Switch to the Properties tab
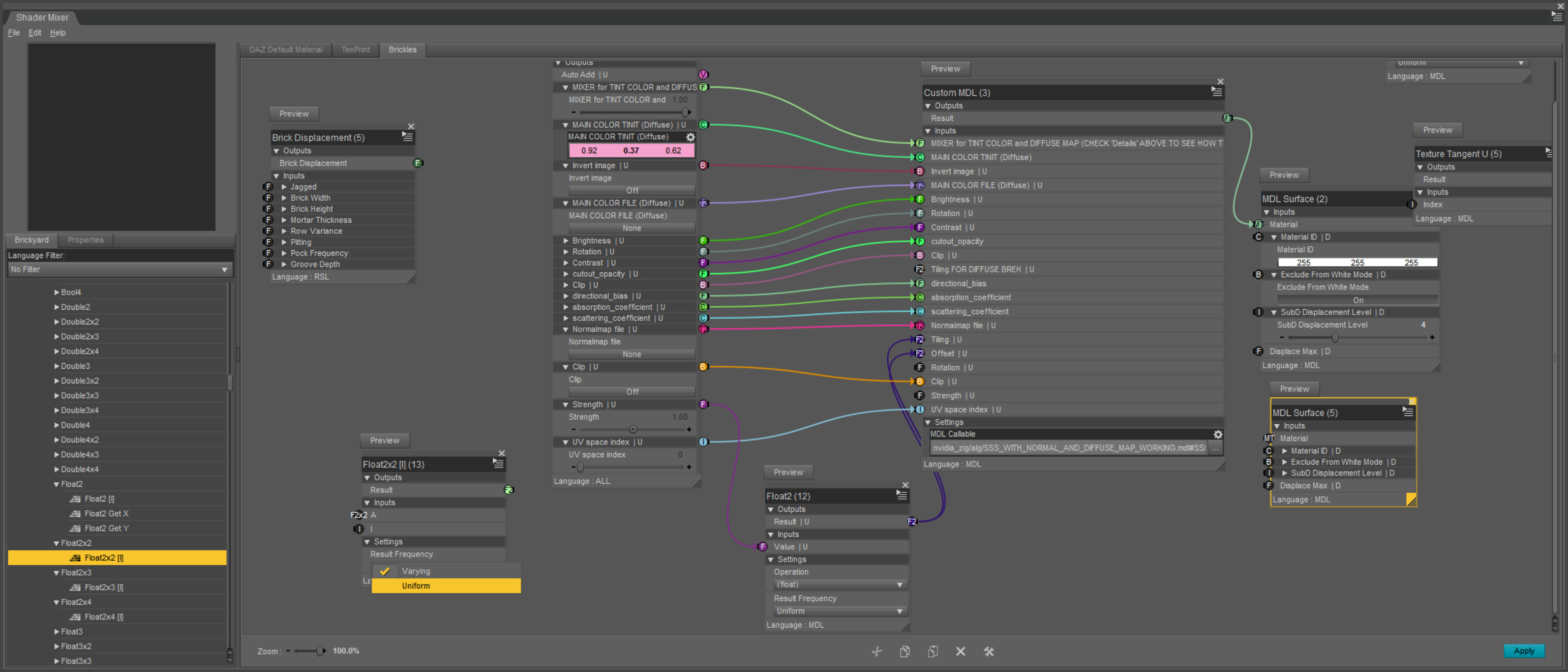This screenshot has width=1568, height=672. (85, 239)
